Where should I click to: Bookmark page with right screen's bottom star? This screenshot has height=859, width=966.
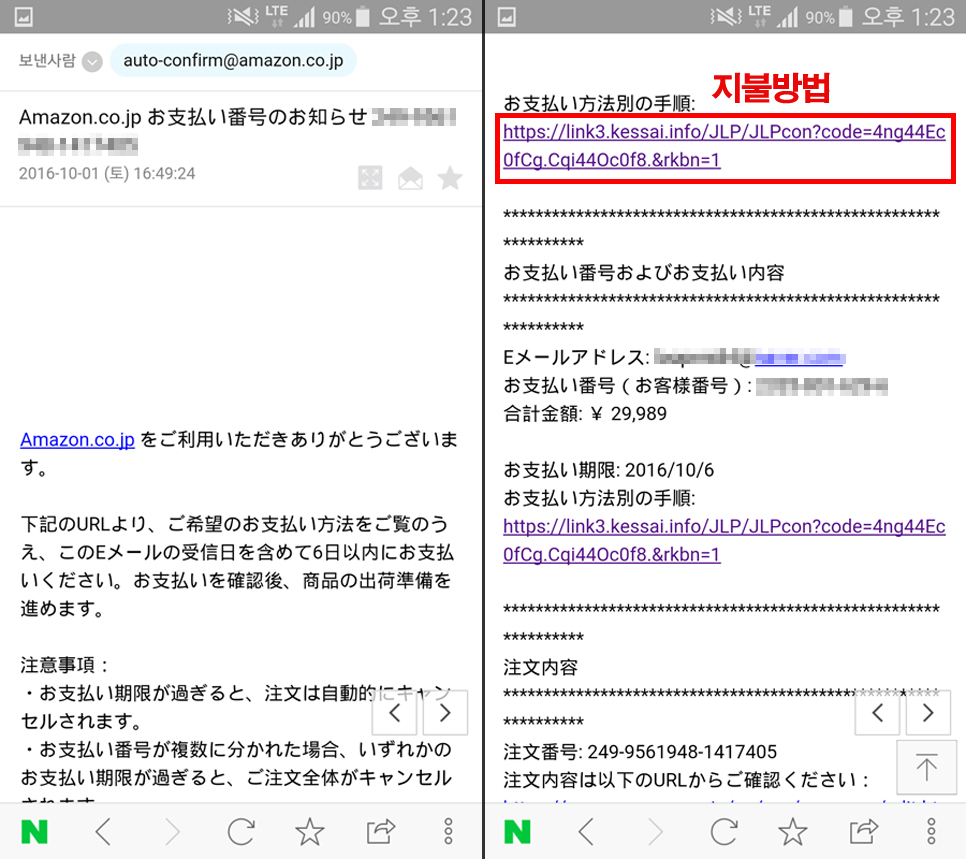(x=793, y=832)
